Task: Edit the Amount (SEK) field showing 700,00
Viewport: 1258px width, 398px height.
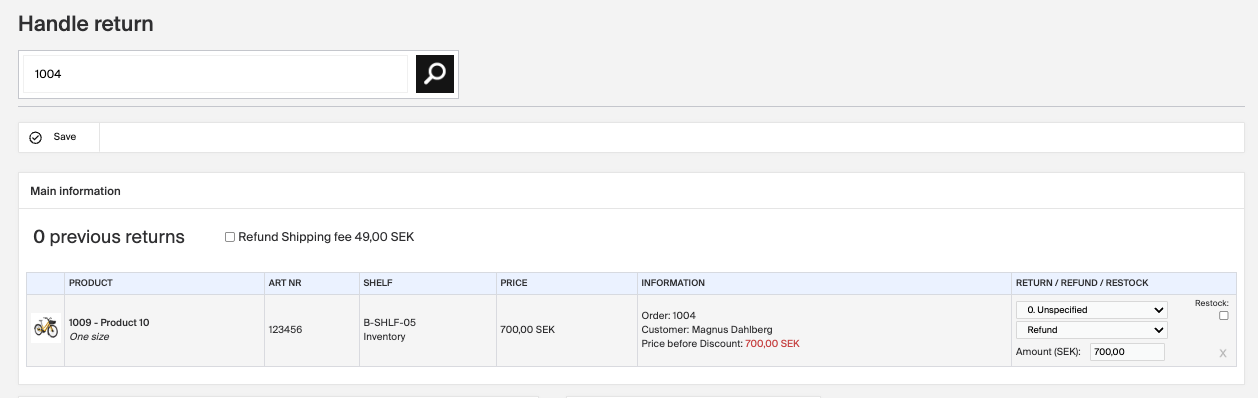Action: (x=1127, y=352)
